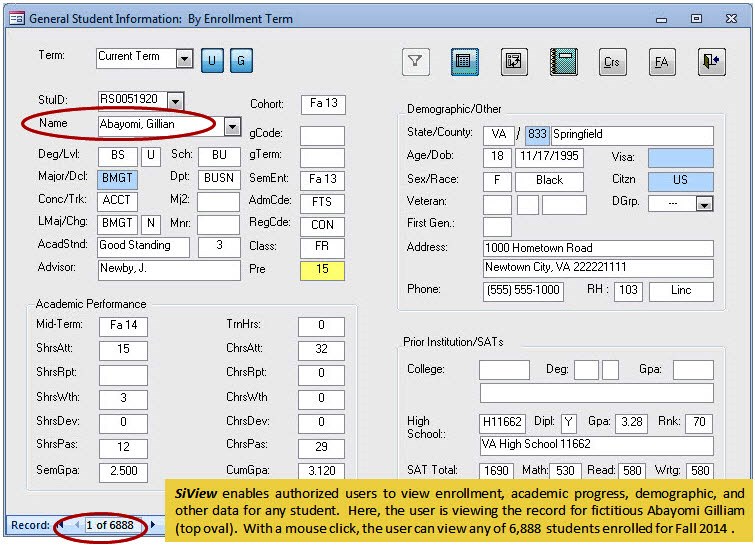
Task: Jump to first record arrow
Action: click(61, 525)
